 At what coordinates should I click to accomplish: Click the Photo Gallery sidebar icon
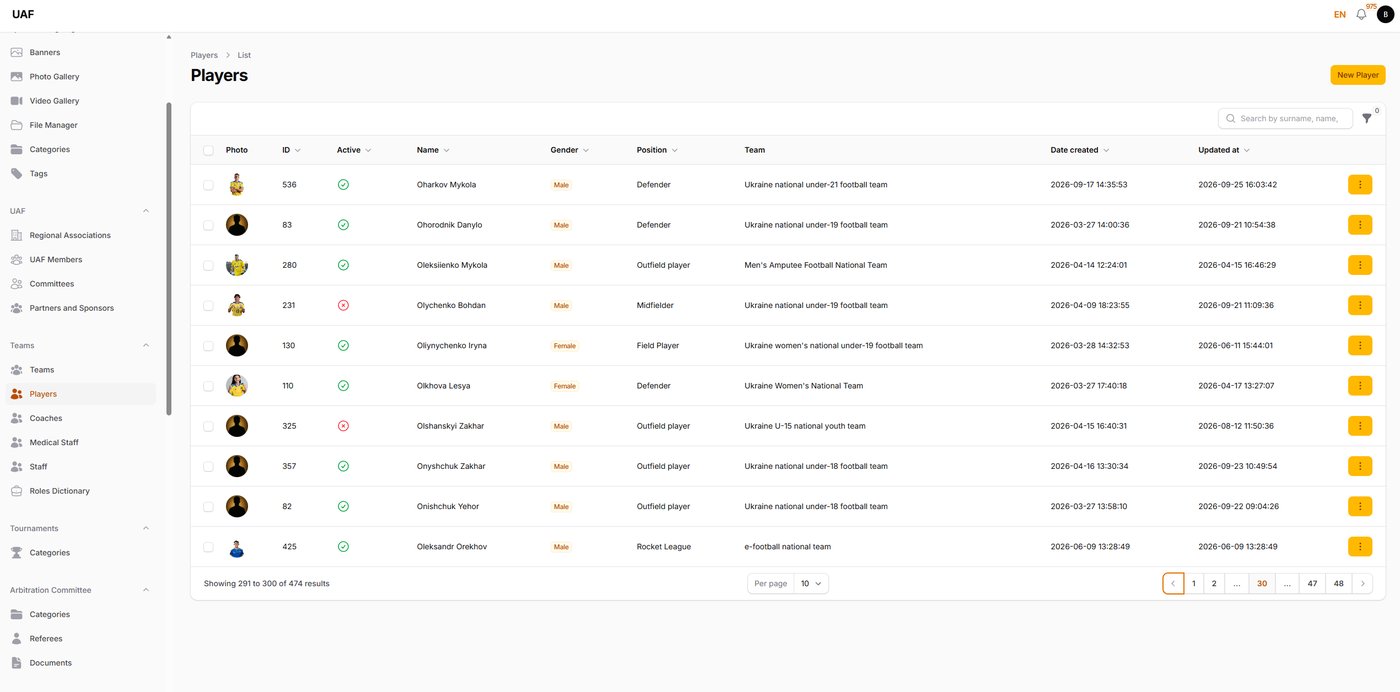[16, 76]
